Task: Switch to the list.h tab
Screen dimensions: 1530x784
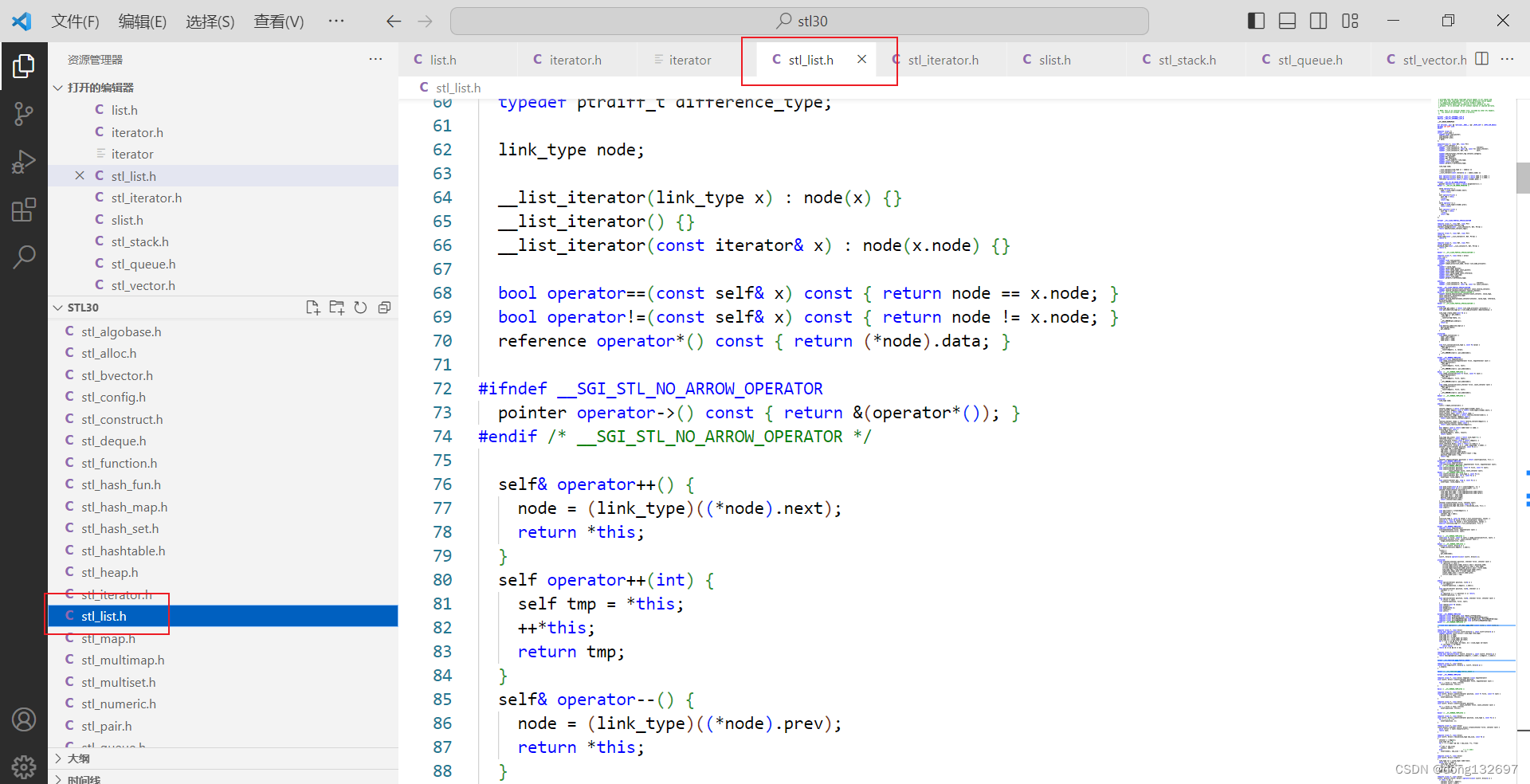Action: (x=458, y=60)
